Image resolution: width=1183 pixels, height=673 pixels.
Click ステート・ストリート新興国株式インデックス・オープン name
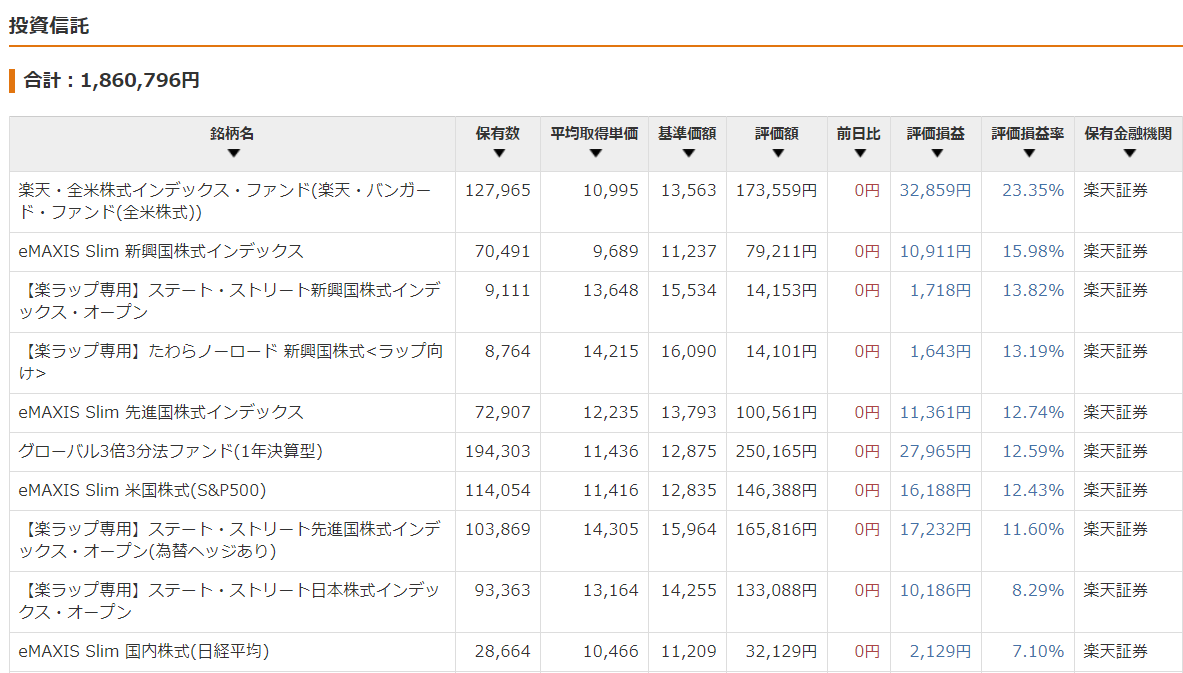tap(229, 301)
